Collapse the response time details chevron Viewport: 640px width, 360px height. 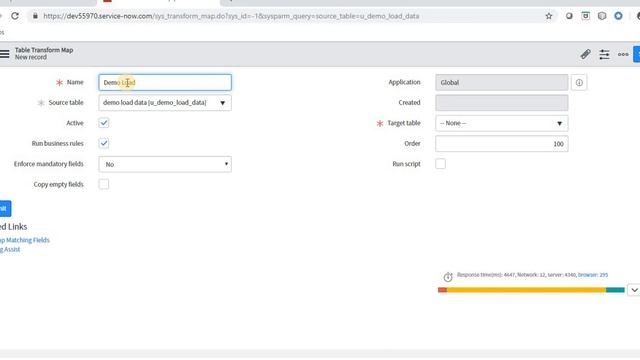click(x=633, y=290)
